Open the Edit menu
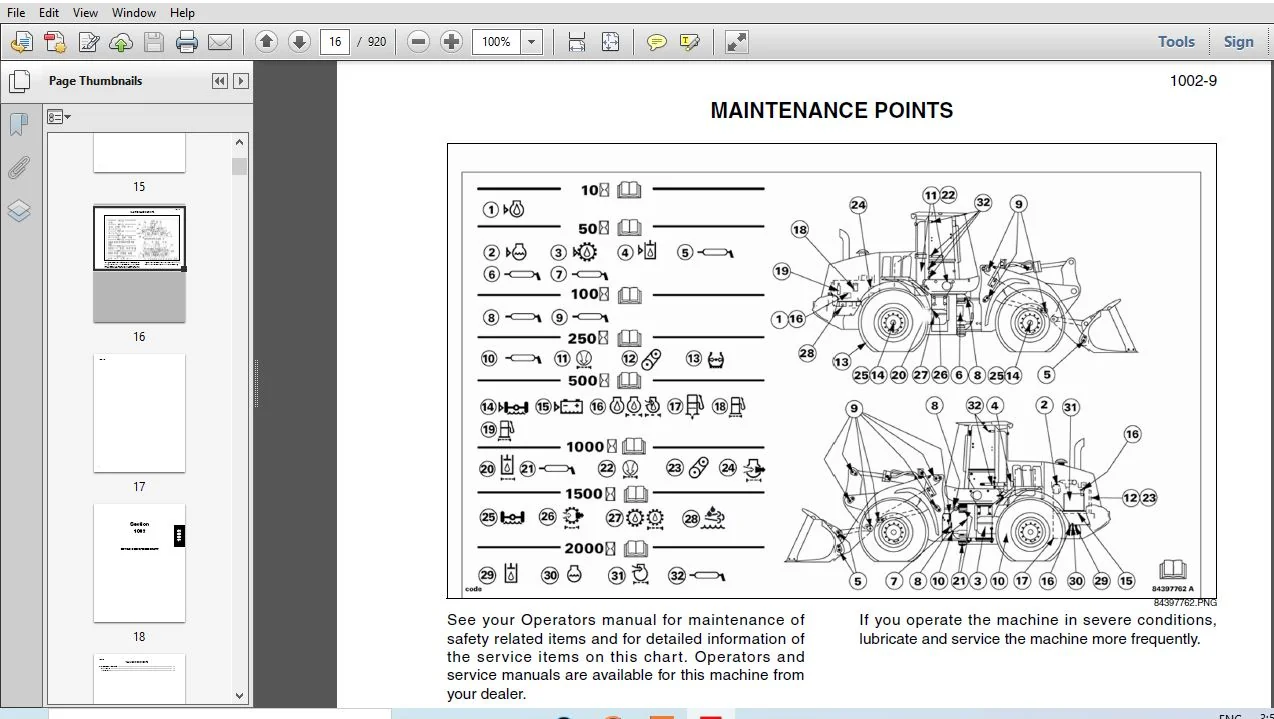The image size is (1274, 719). (48, 13)
